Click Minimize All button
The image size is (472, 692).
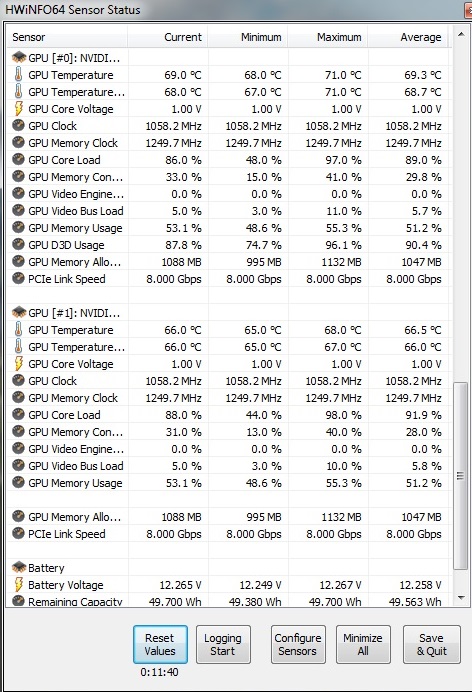[363, 644]
